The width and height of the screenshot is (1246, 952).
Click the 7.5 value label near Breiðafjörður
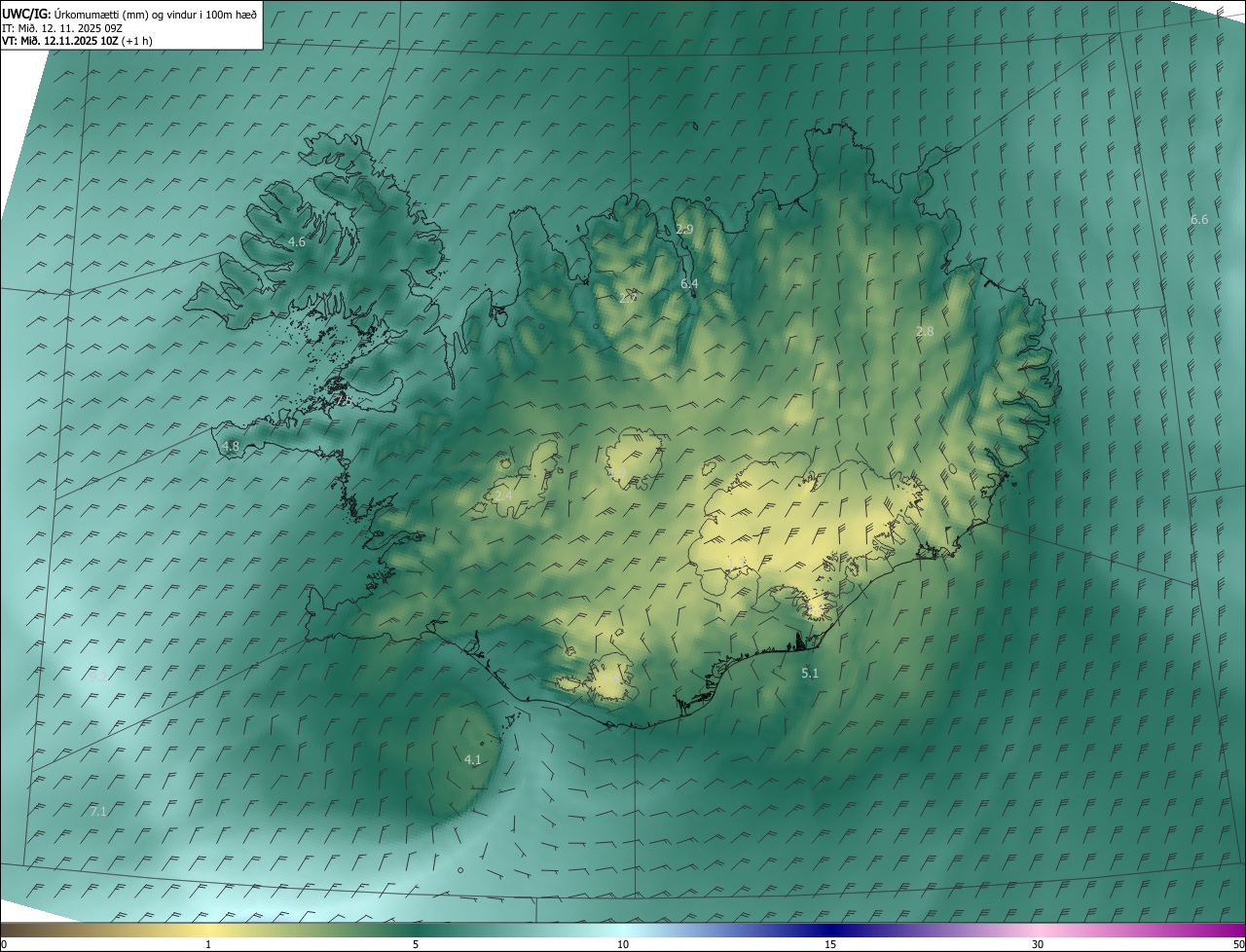pyautogui.click(x=343, y=399)
